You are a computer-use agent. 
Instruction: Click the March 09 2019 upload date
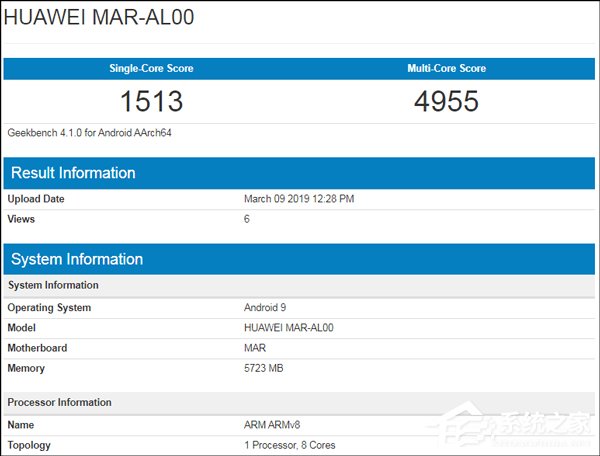299,199
